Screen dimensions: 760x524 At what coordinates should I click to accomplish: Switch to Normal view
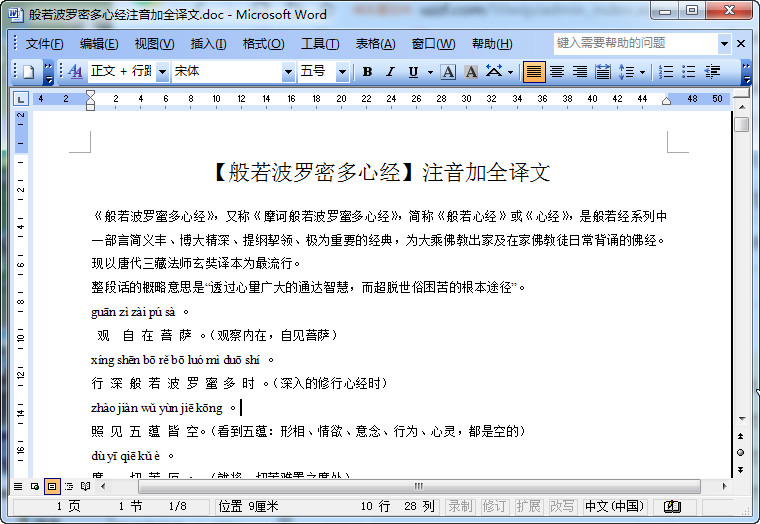pos(18,486)
